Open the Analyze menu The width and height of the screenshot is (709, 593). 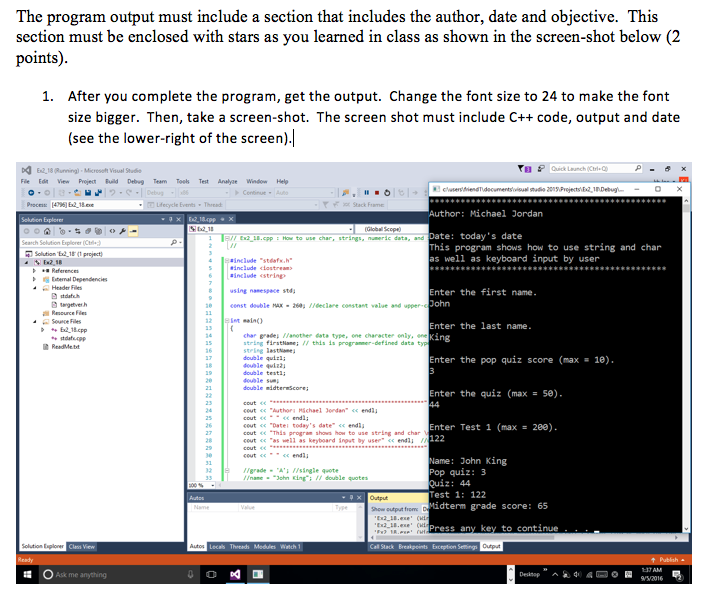[227, 181]
